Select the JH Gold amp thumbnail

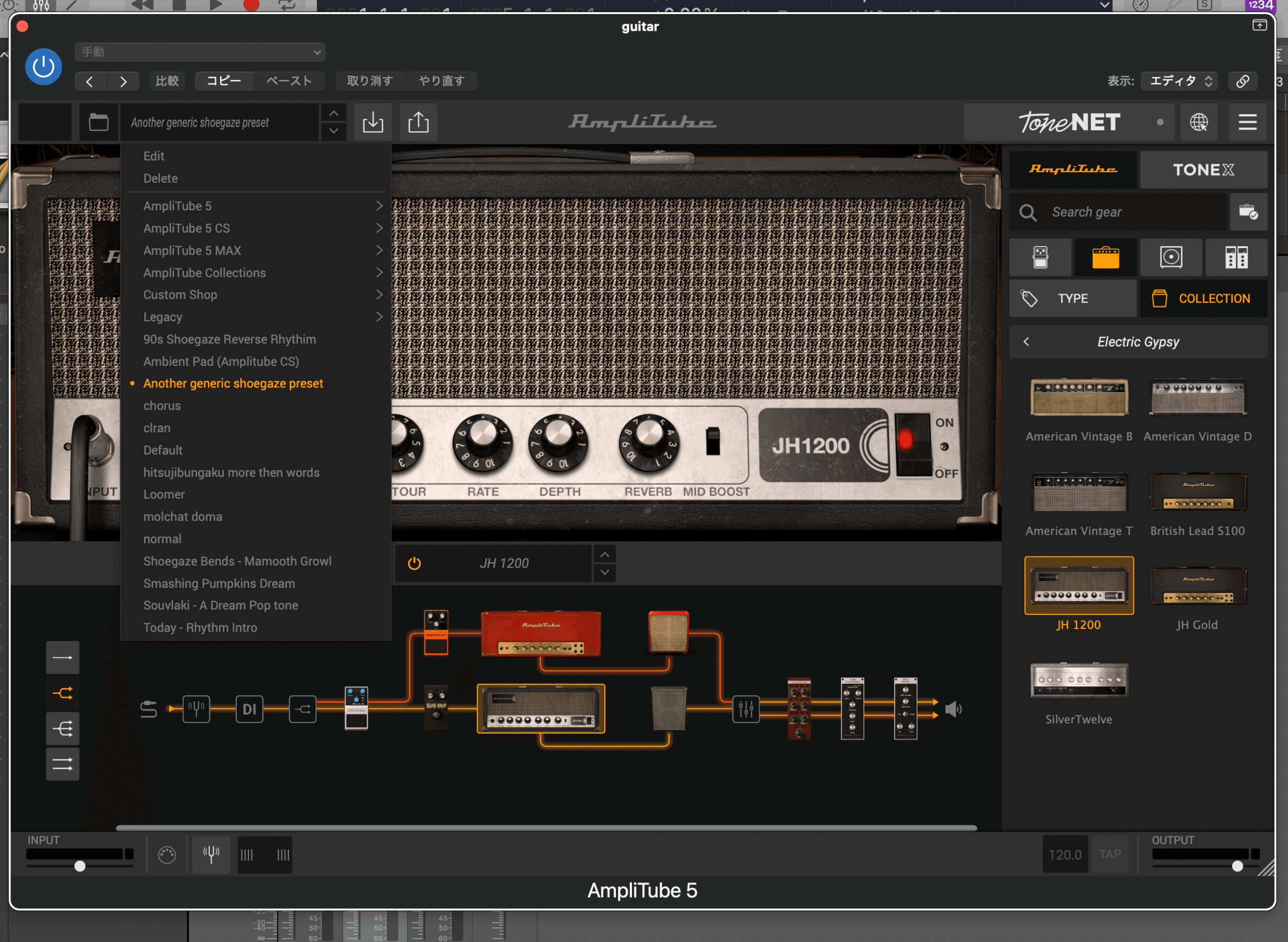[1197, 586]
